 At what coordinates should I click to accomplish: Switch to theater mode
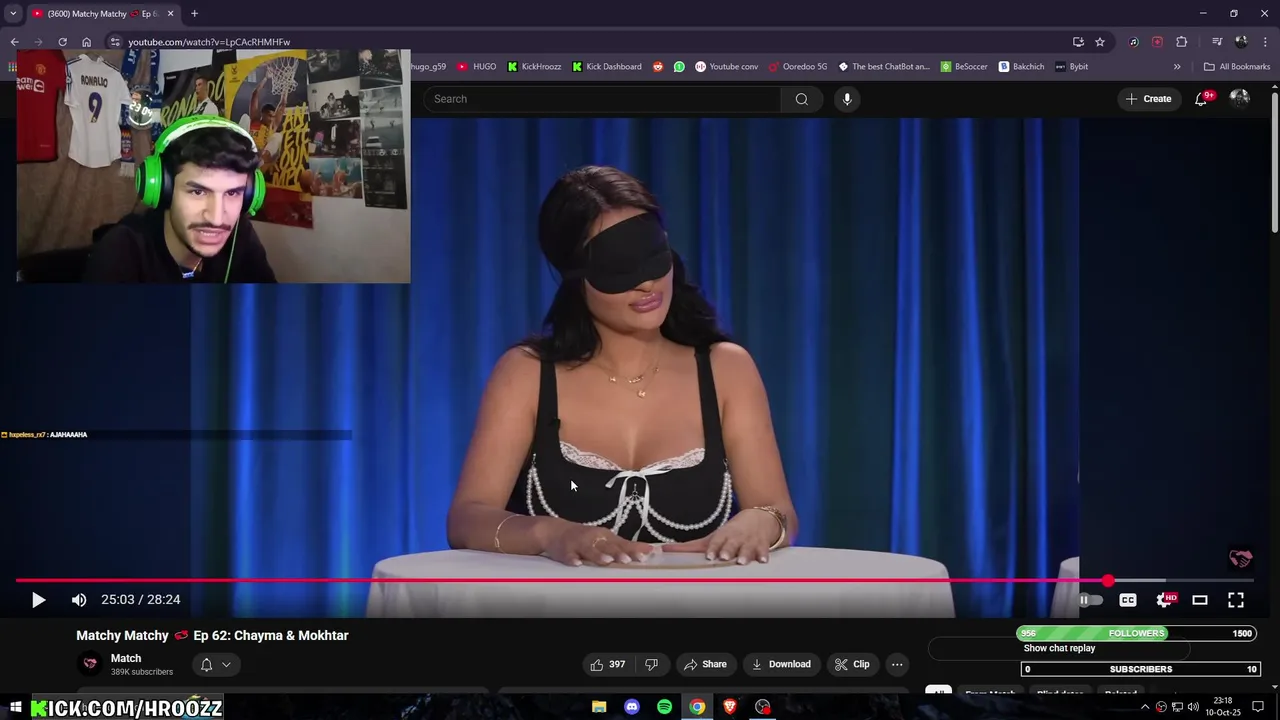[1200, 600]
